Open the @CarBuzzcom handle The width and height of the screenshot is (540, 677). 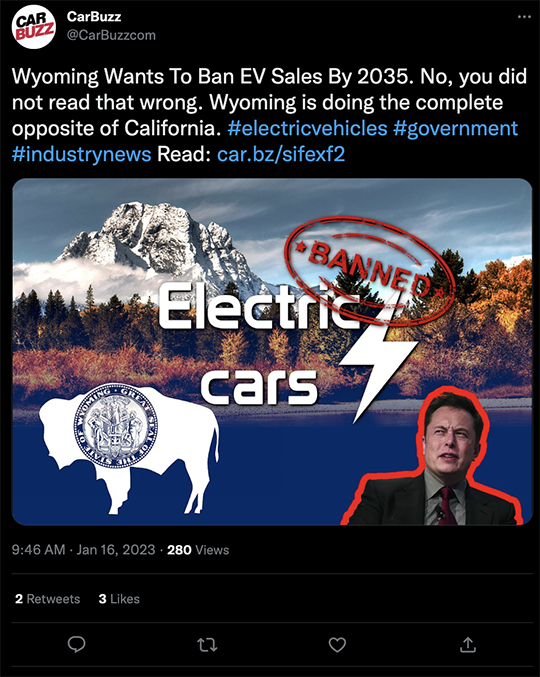pyautogui.click(x=111, y=35)
